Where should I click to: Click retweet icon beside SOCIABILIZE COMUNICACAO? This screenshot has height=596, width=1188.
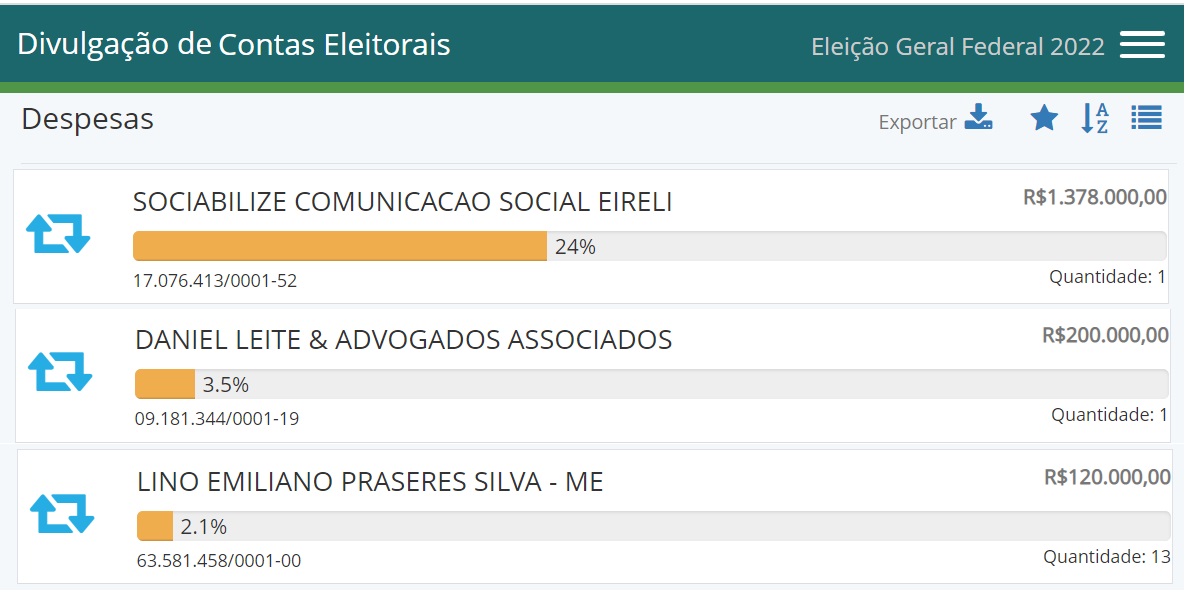pos(58,233)
